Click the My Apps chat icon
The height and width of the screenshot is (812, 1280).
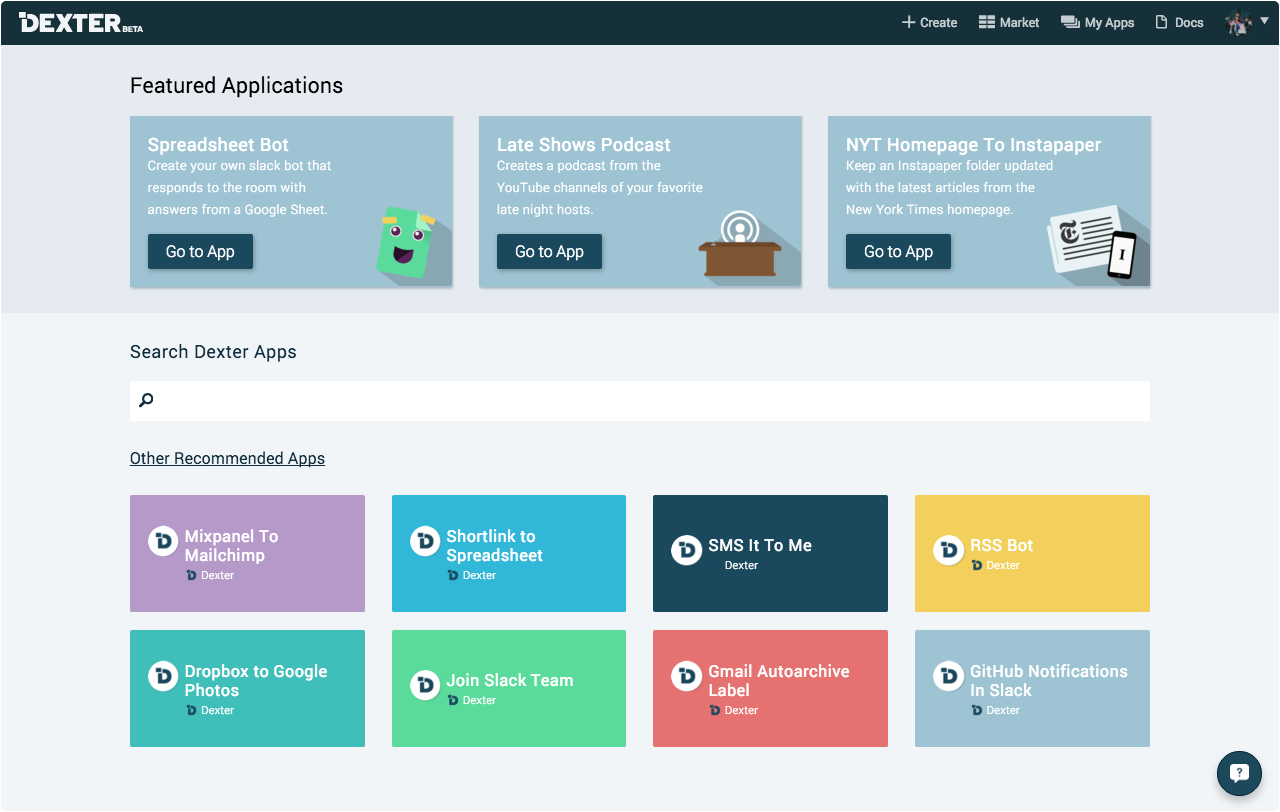coord(1070,22)
